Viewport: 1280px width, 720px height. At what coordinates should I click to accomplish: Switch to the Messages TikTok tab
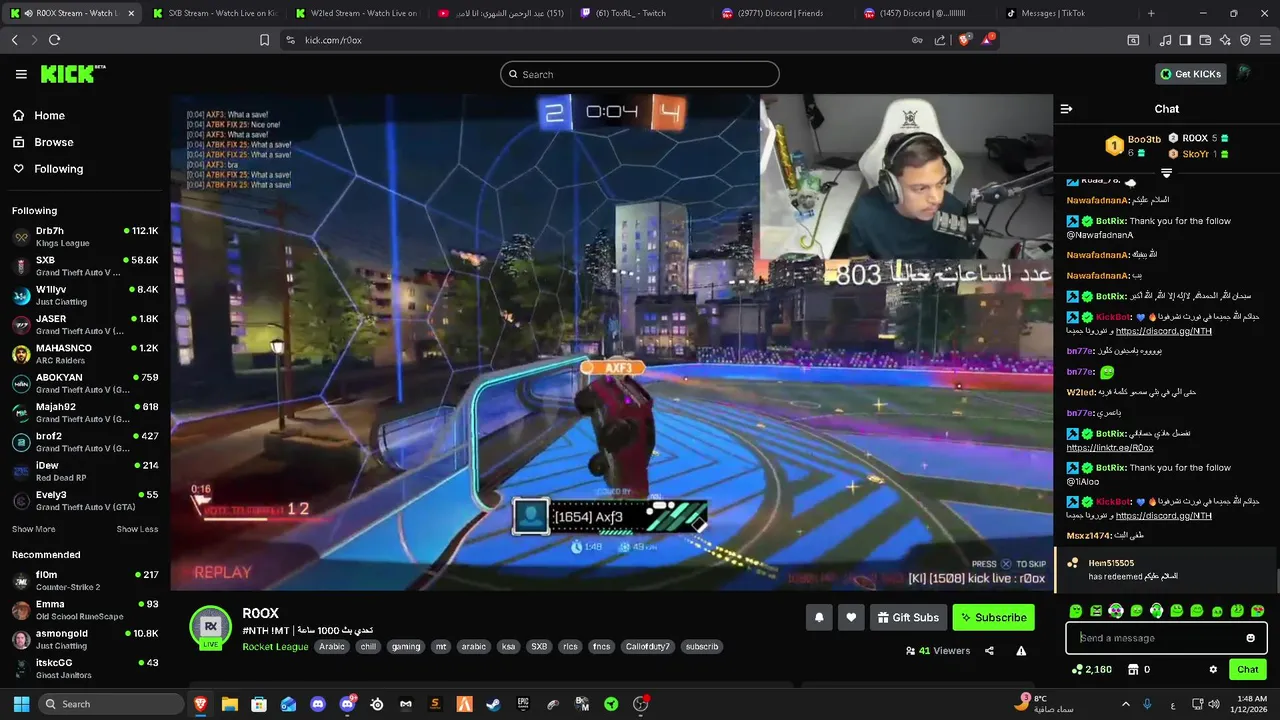[x=1067, y=13]
